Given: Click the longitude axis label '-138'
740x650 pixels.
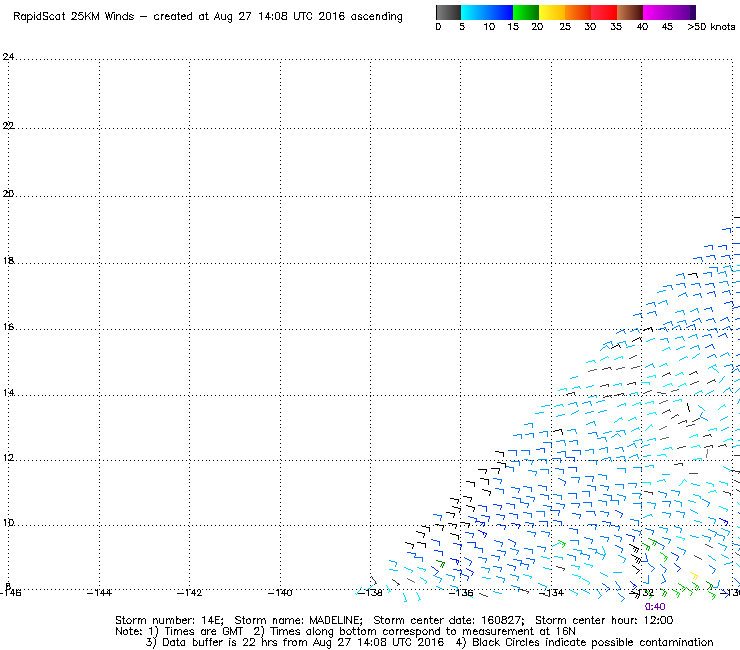Looking at the screenshot, I should coord(370,593).
